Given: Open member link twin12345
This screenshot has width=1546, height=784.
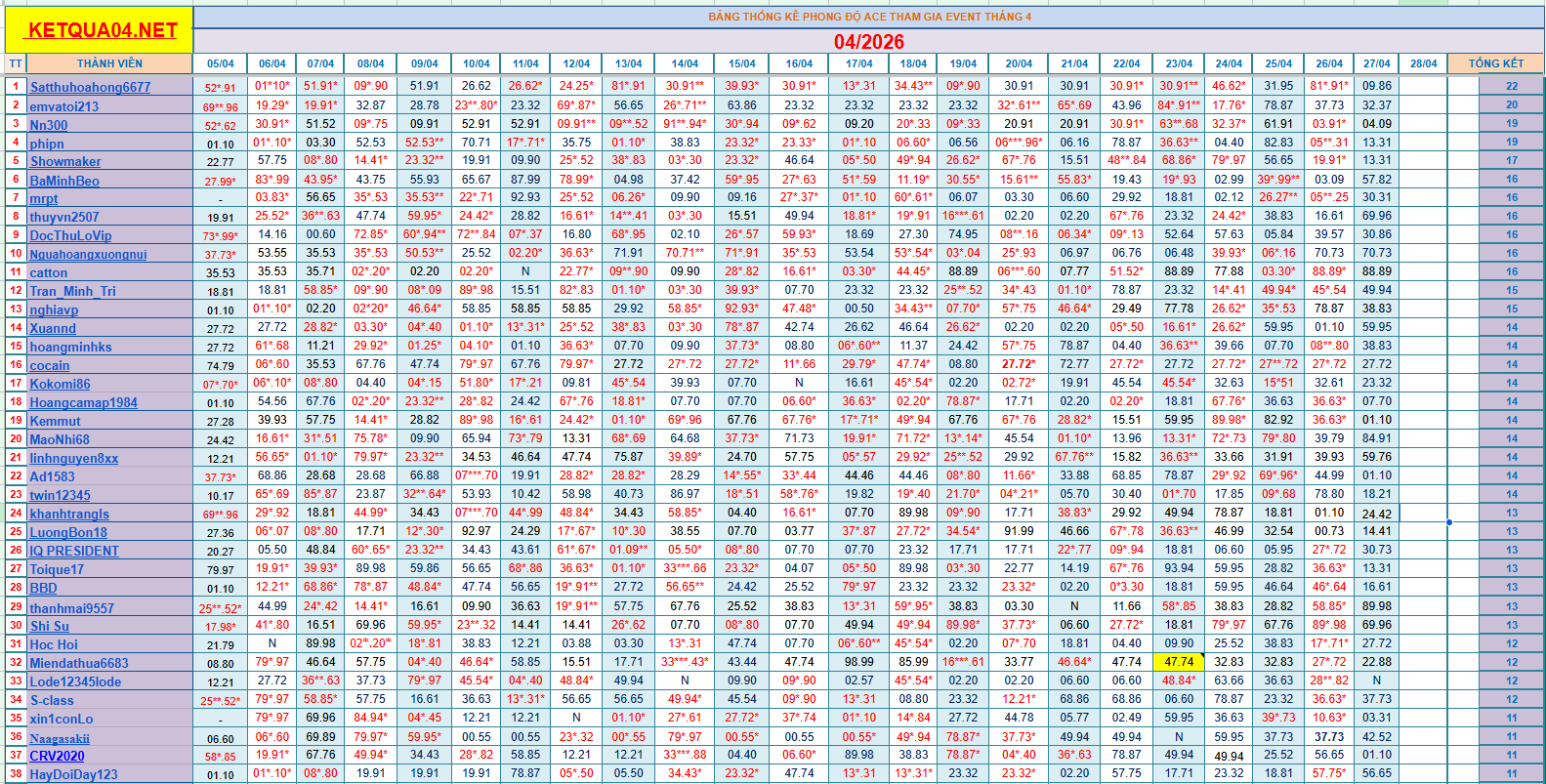Looking at the screenshot, I should pos(60,495).
